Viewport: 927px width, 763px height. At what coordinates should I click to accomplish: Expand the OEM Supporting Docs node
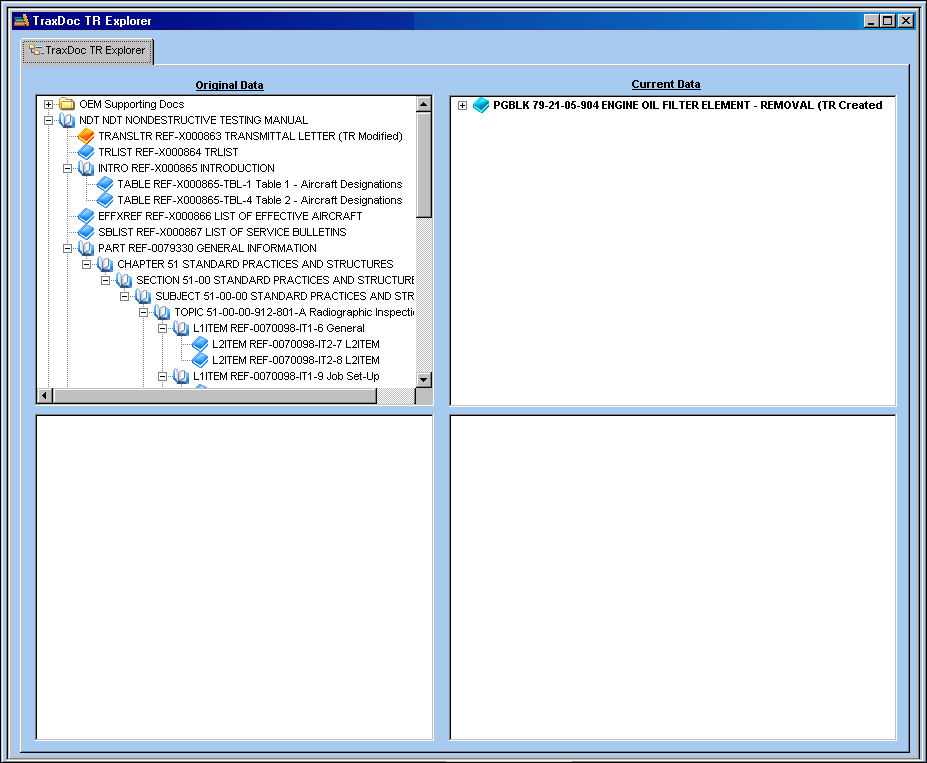click(48, 105)
